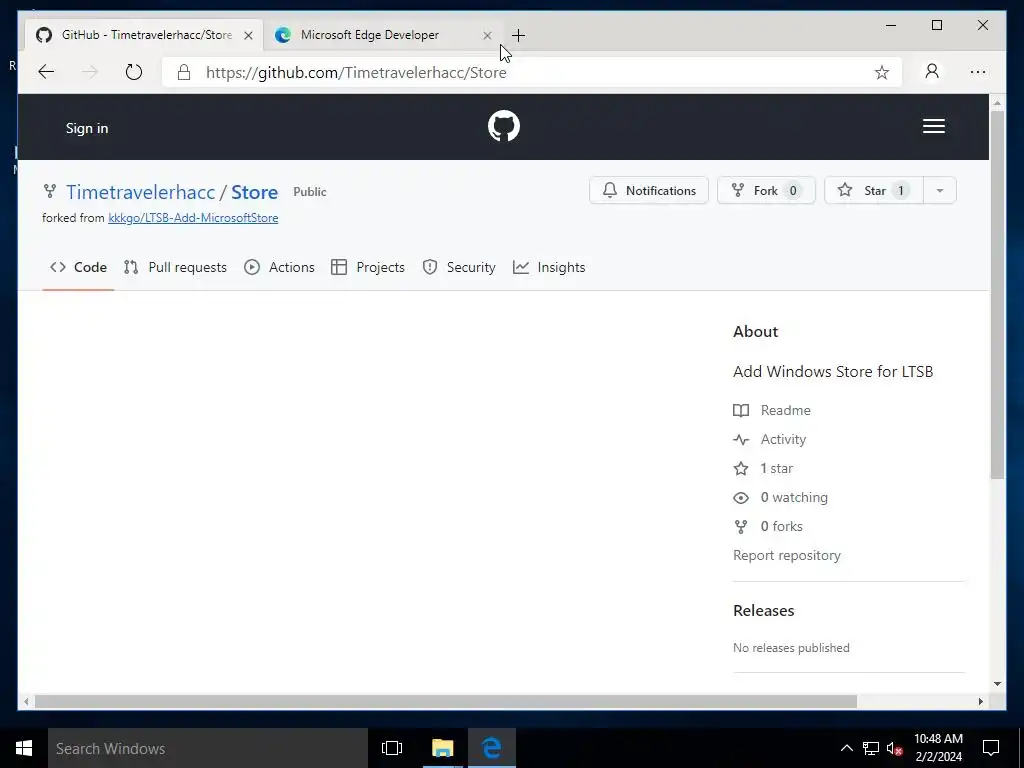
Task: Open the Action Center notification icon
Action: coord(991,748)
